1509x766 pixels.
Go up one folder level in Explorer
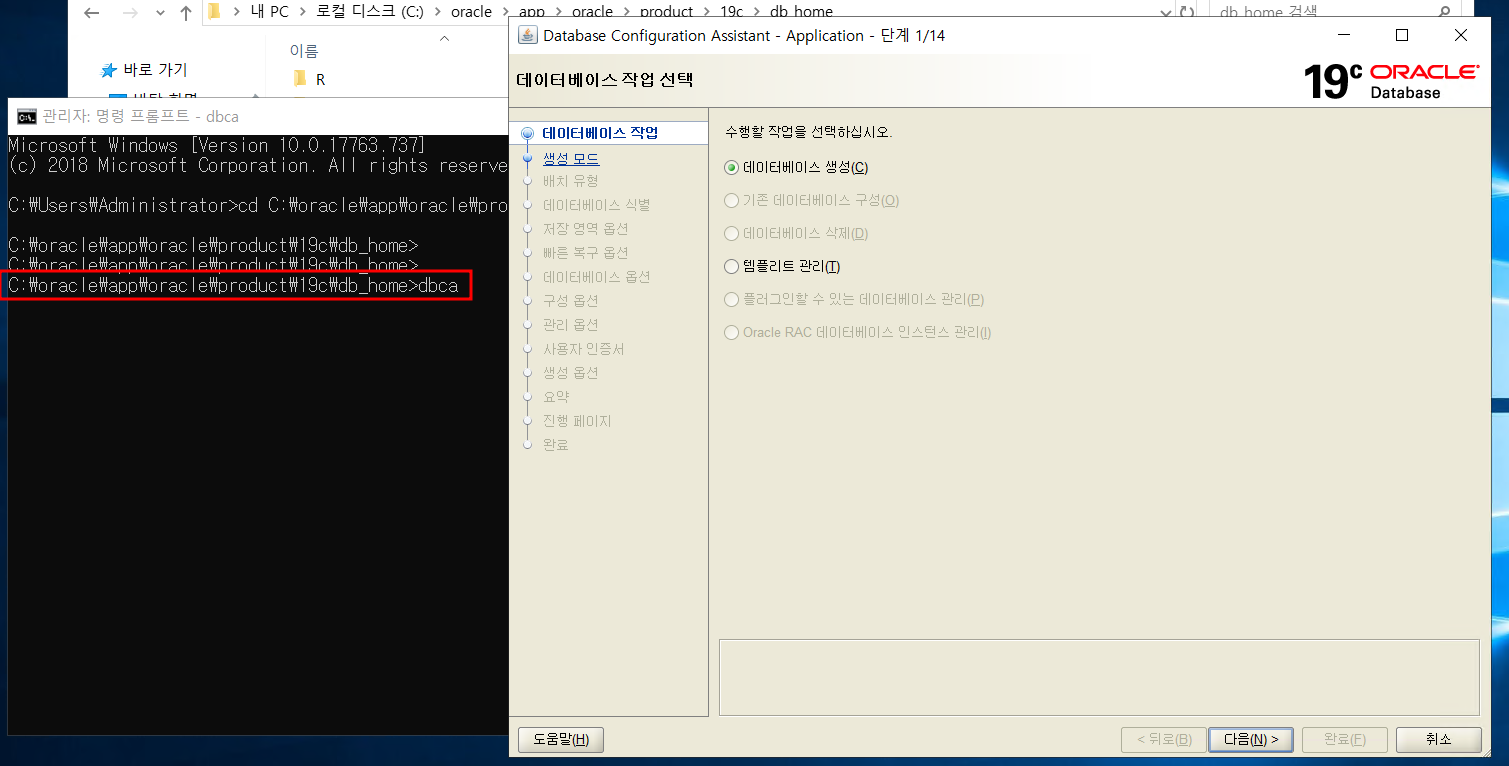[185, 13]
